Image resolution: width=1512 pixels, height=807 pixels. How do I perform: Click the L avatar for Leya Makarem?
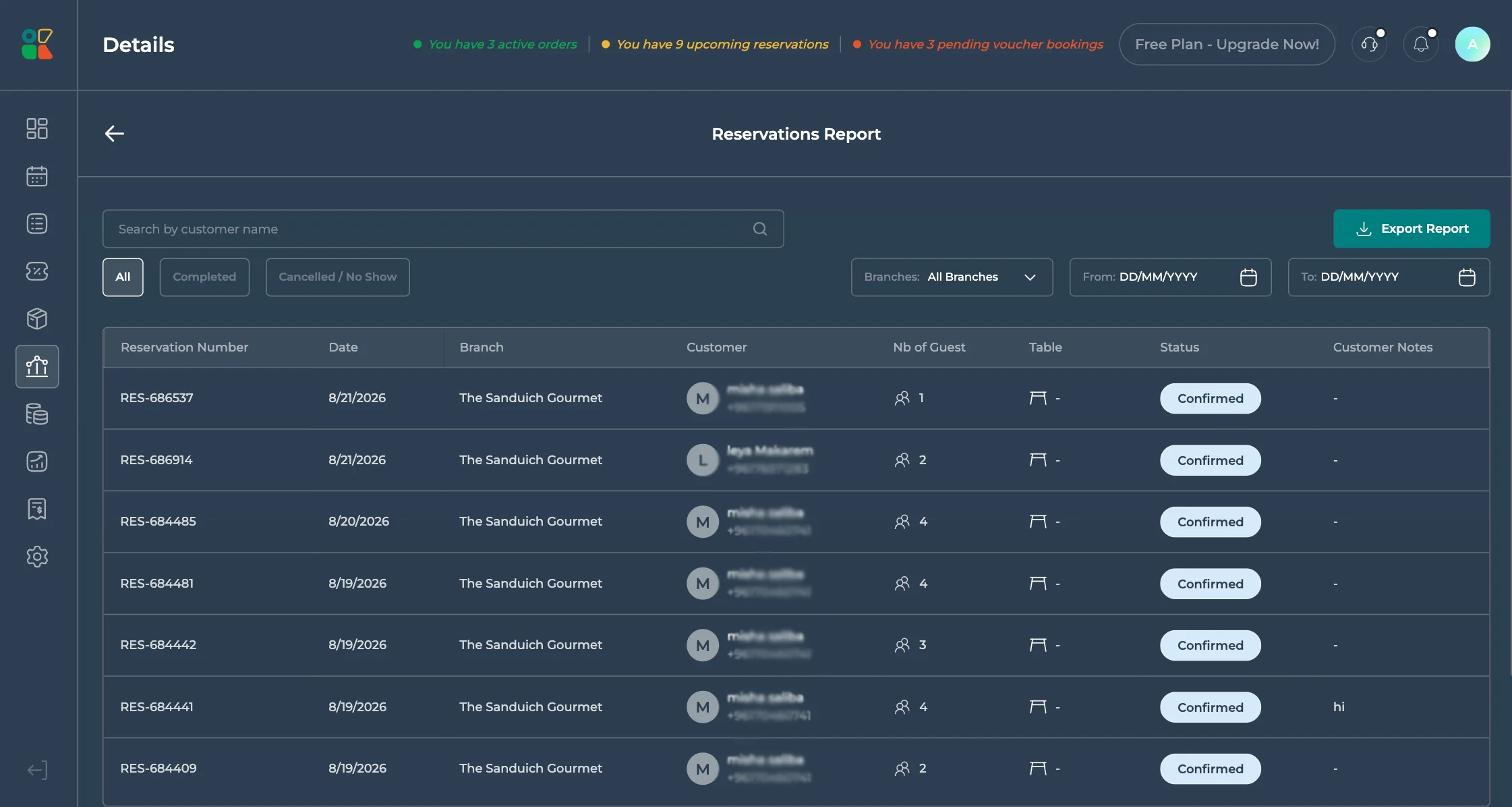click(703, 460)
